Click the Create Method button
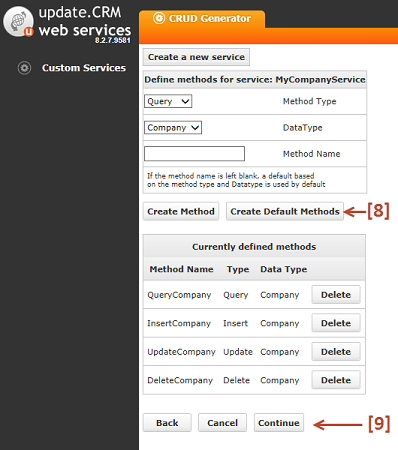Viewport: 398px width, 450px height. click(x=181, y=211)
